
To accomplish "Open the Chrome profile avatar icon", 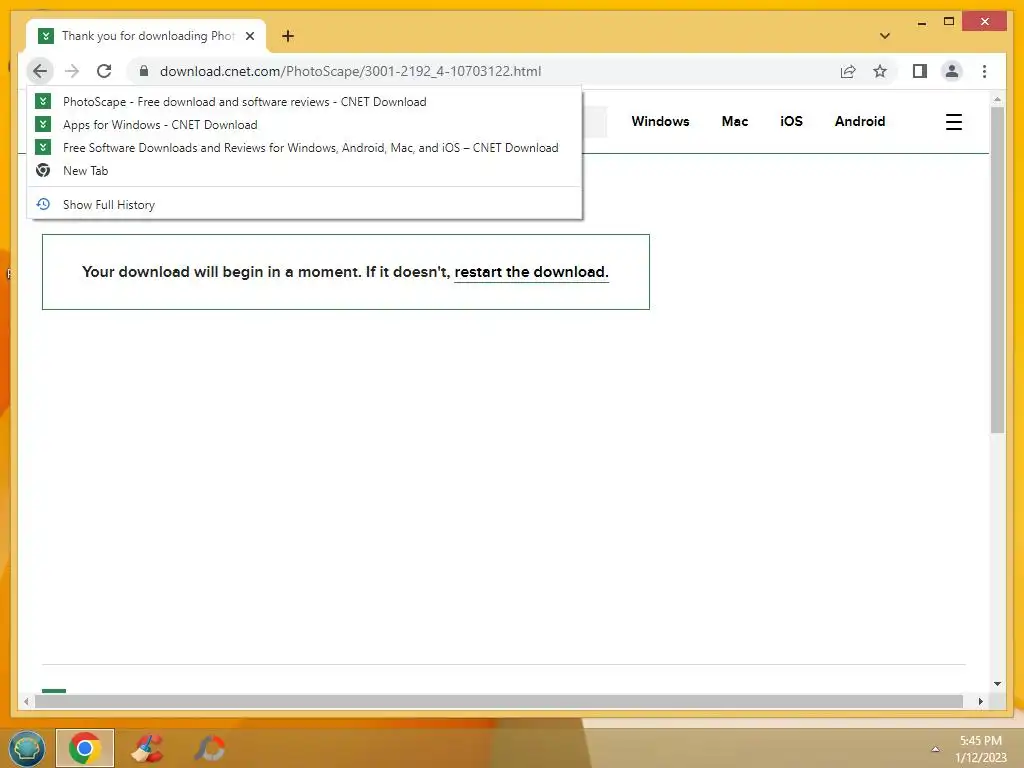I will (x=952, y=71).
